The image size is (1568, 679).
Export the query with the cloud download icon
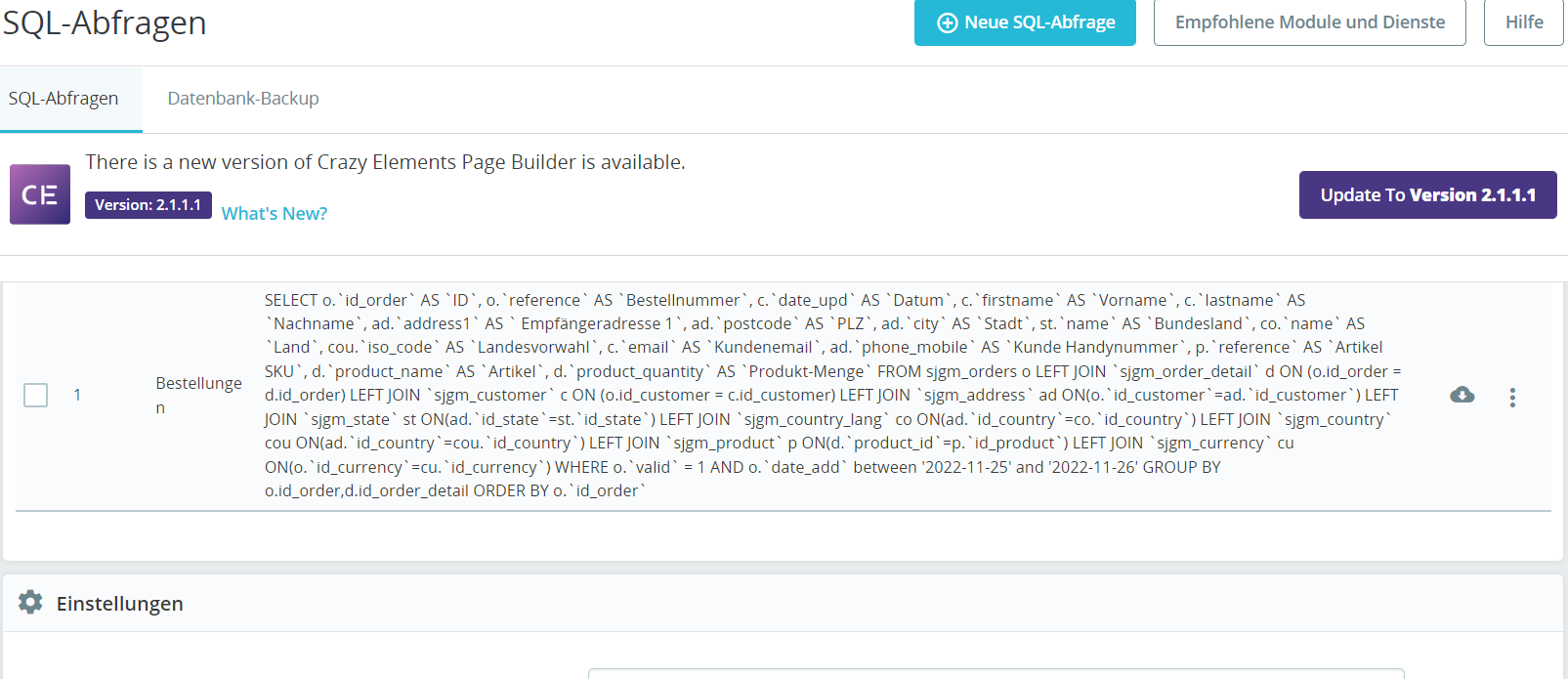coord(1462,395)
